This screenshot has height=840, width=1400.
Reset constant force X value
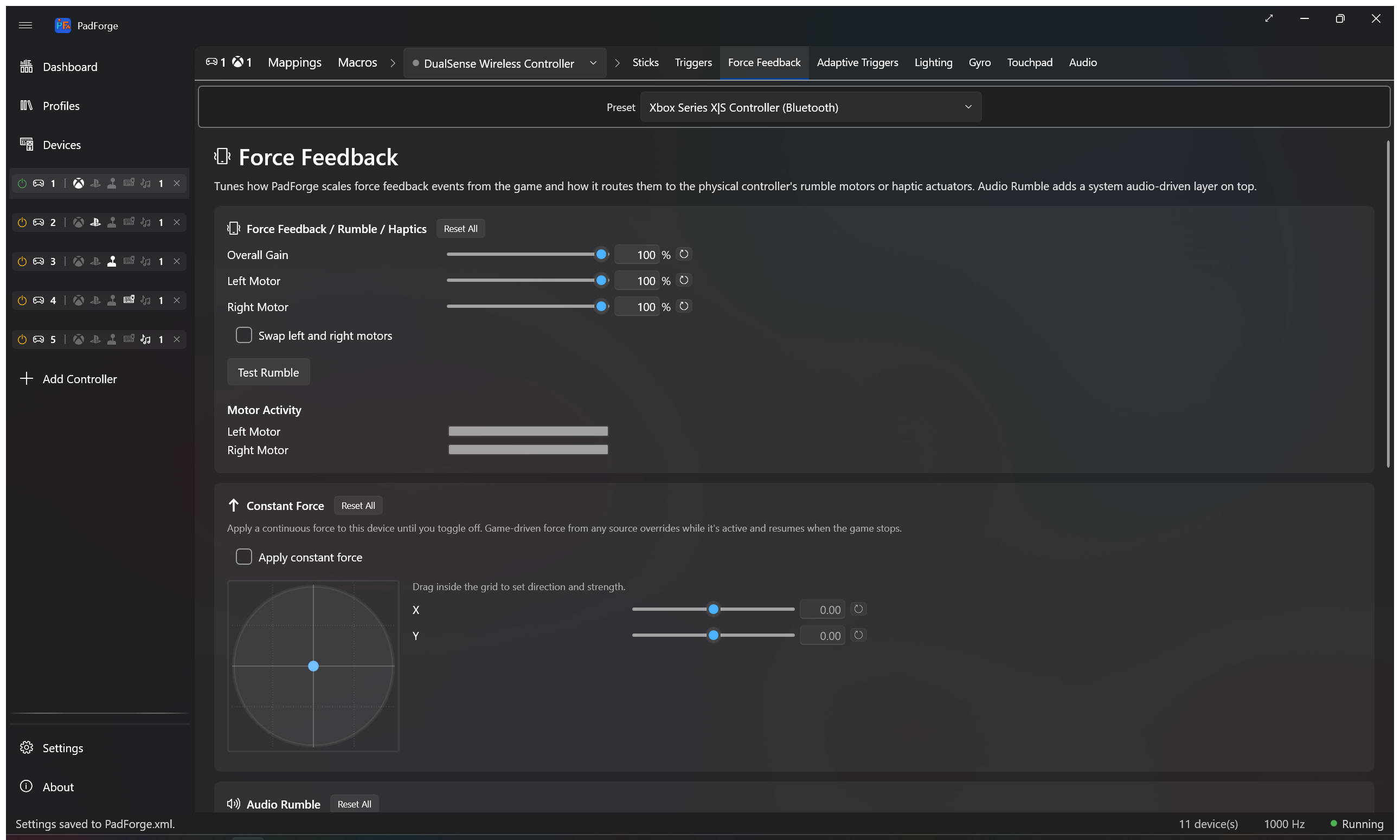pos(858,609)
